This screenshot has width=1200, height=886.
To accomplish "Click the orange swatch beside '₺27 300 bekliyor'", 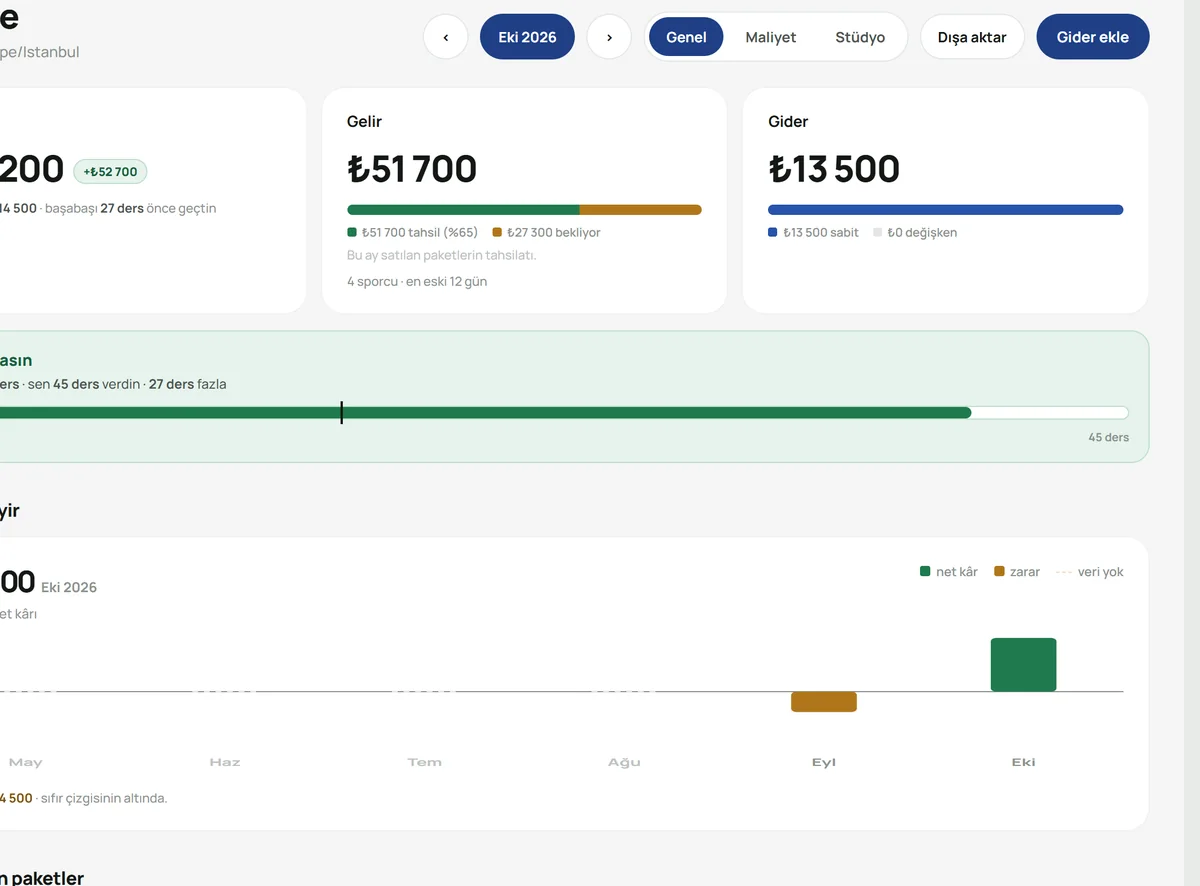I will click(497, 232).
